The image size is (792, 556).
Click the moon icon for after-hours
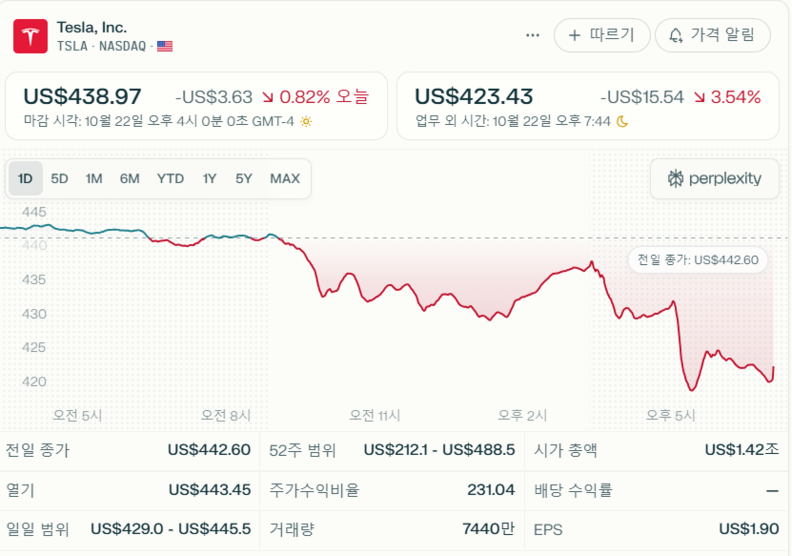coord(622,122)
